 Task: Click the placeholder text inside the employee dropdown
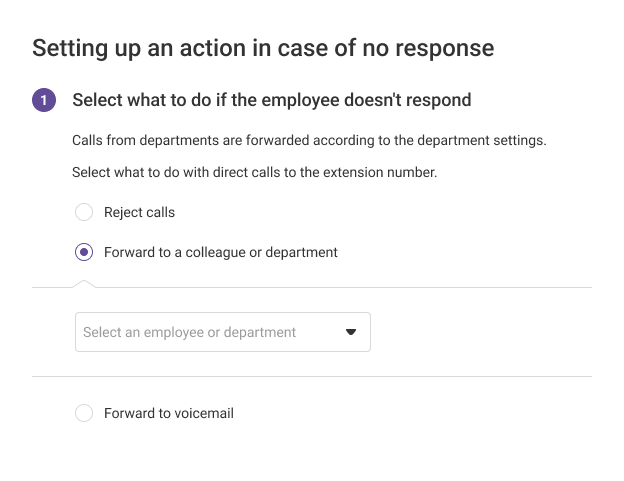click(x=189, y=332)
